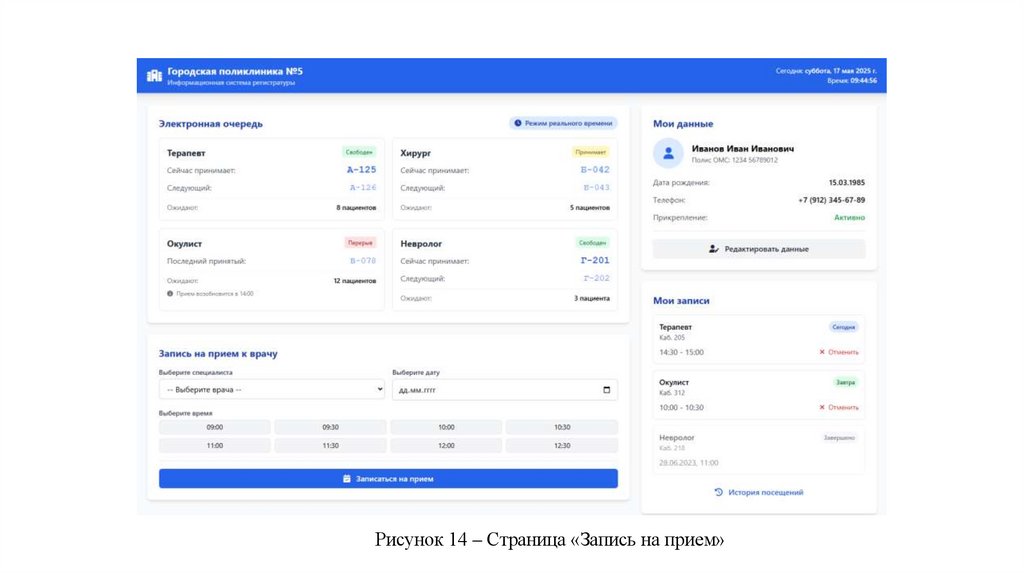The height and width of the screenshot is (574, 1024).
Task: Click the 14:30 - 15:00 appointment time
Action: click(x=681, y=353)
